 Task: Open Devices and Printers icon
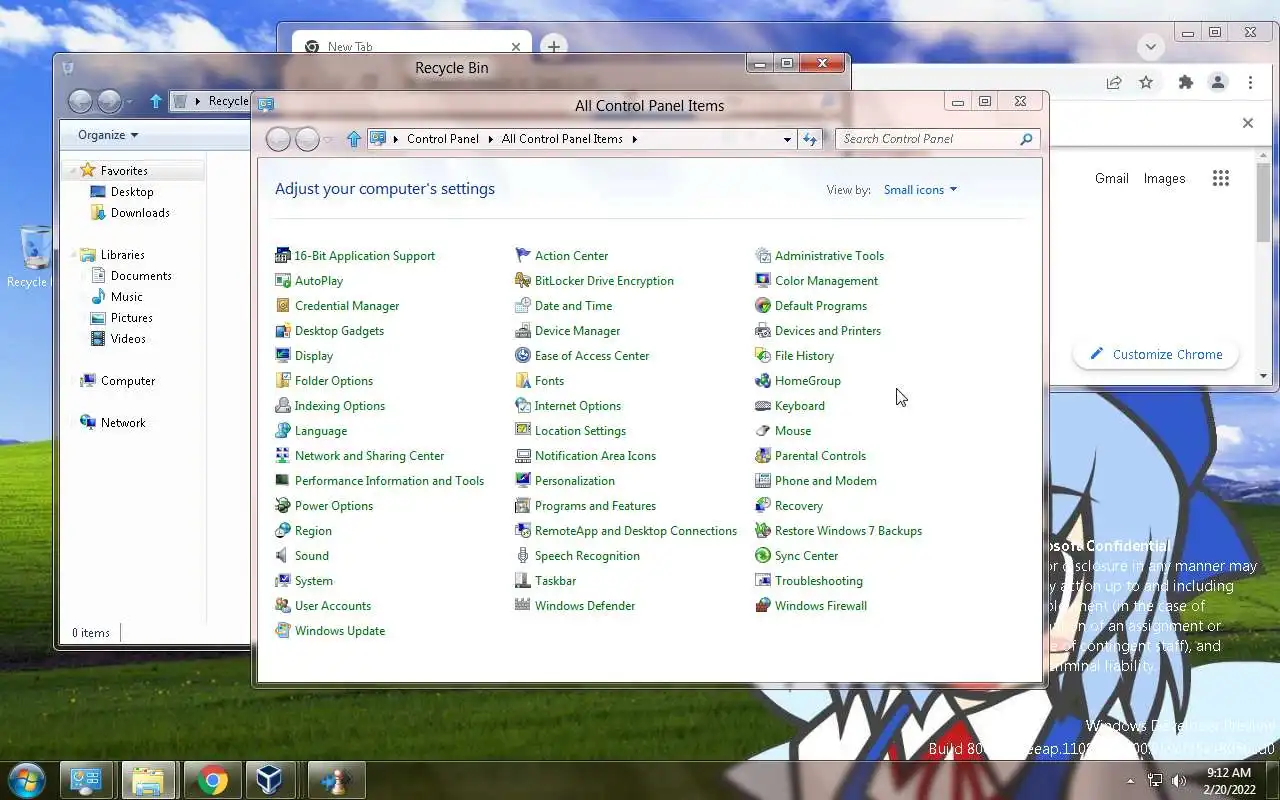tap(763, 331)
